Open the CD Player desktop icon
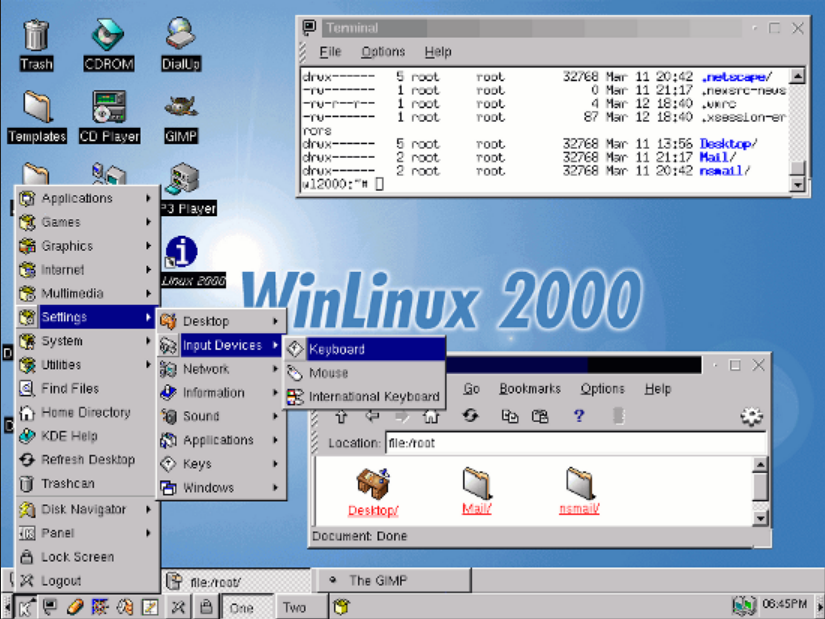825x619 pixels. coord(109,113)
